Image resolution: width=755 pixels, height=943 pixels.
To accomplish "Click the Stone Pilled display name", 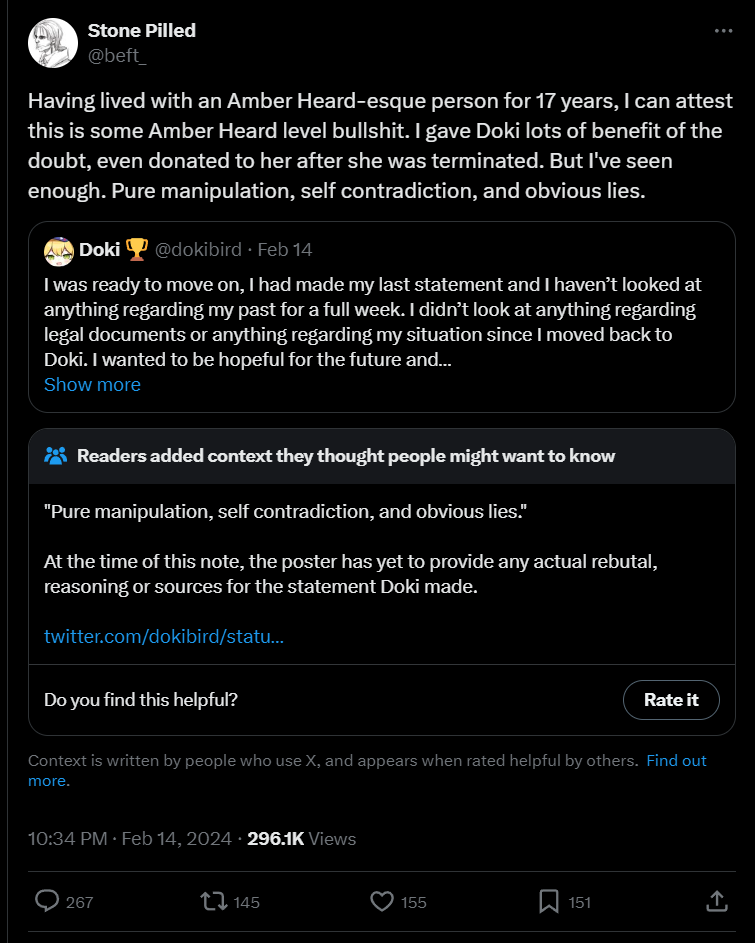I will point(142,30).
